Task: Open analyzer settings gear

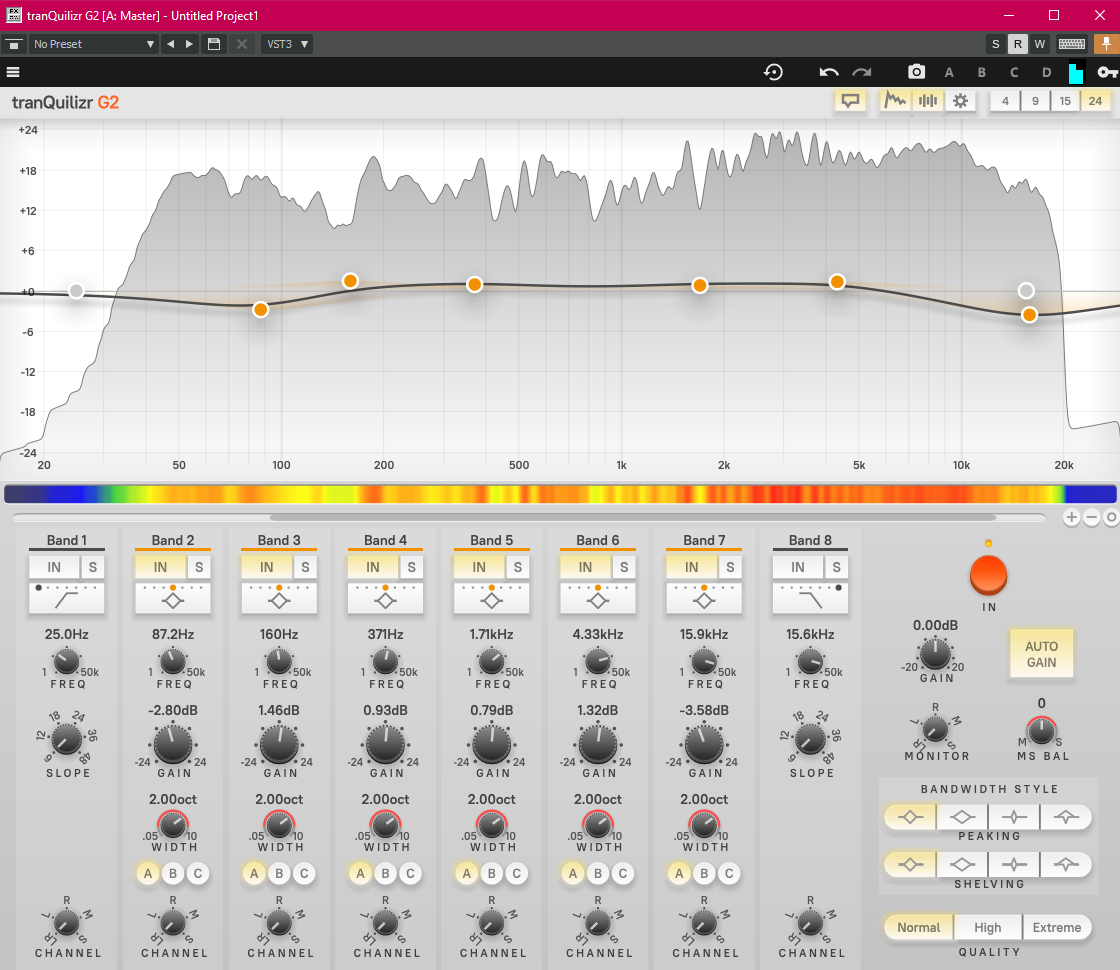Action: pos(961,101)
